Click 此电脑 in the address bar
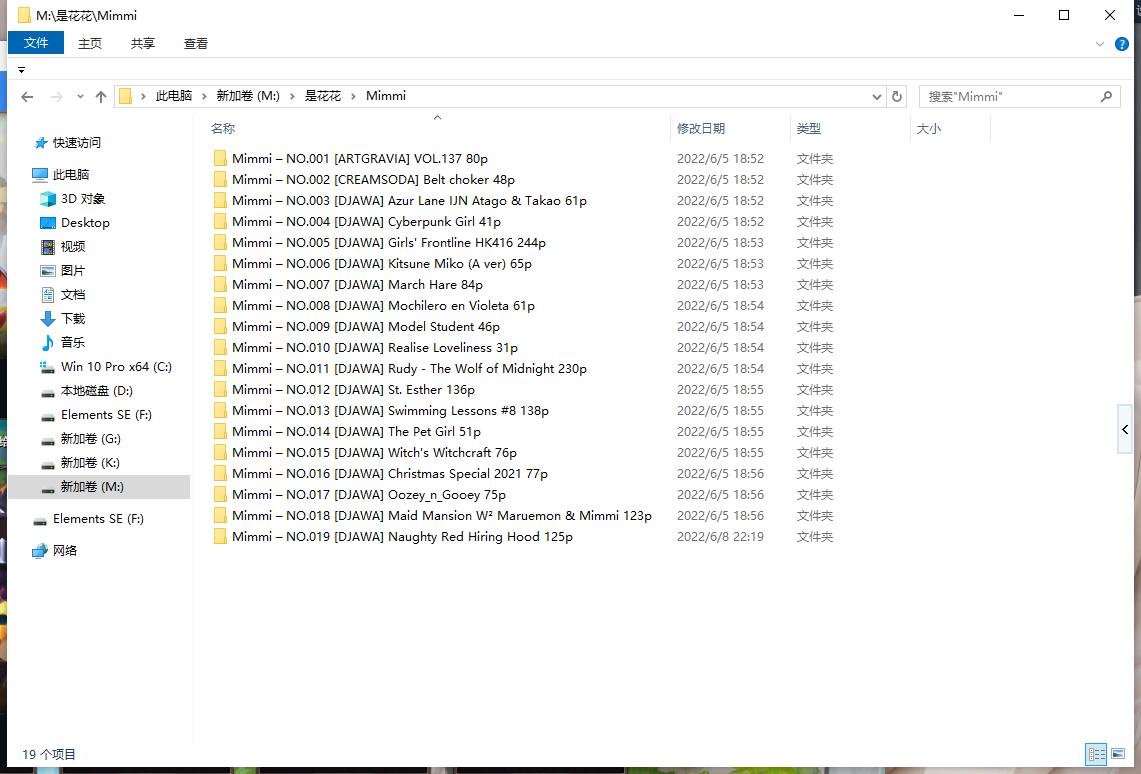Image resolution: width=1141 pixels, height=774 pixels. click(174, 96)
